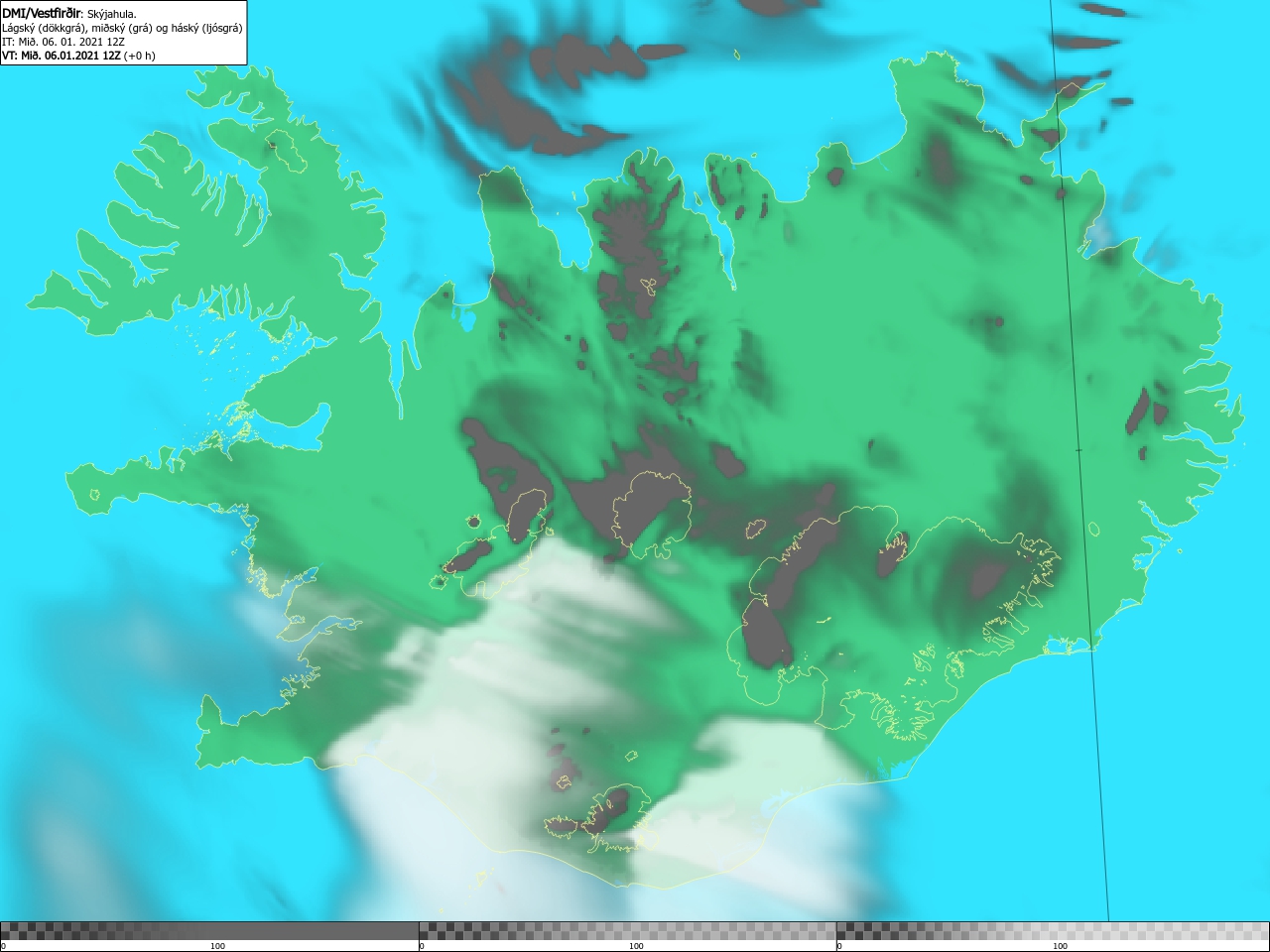The image size is (1270, 952).
Task: Click the '100' label under the light gray scale
Action: [1060, 946]
